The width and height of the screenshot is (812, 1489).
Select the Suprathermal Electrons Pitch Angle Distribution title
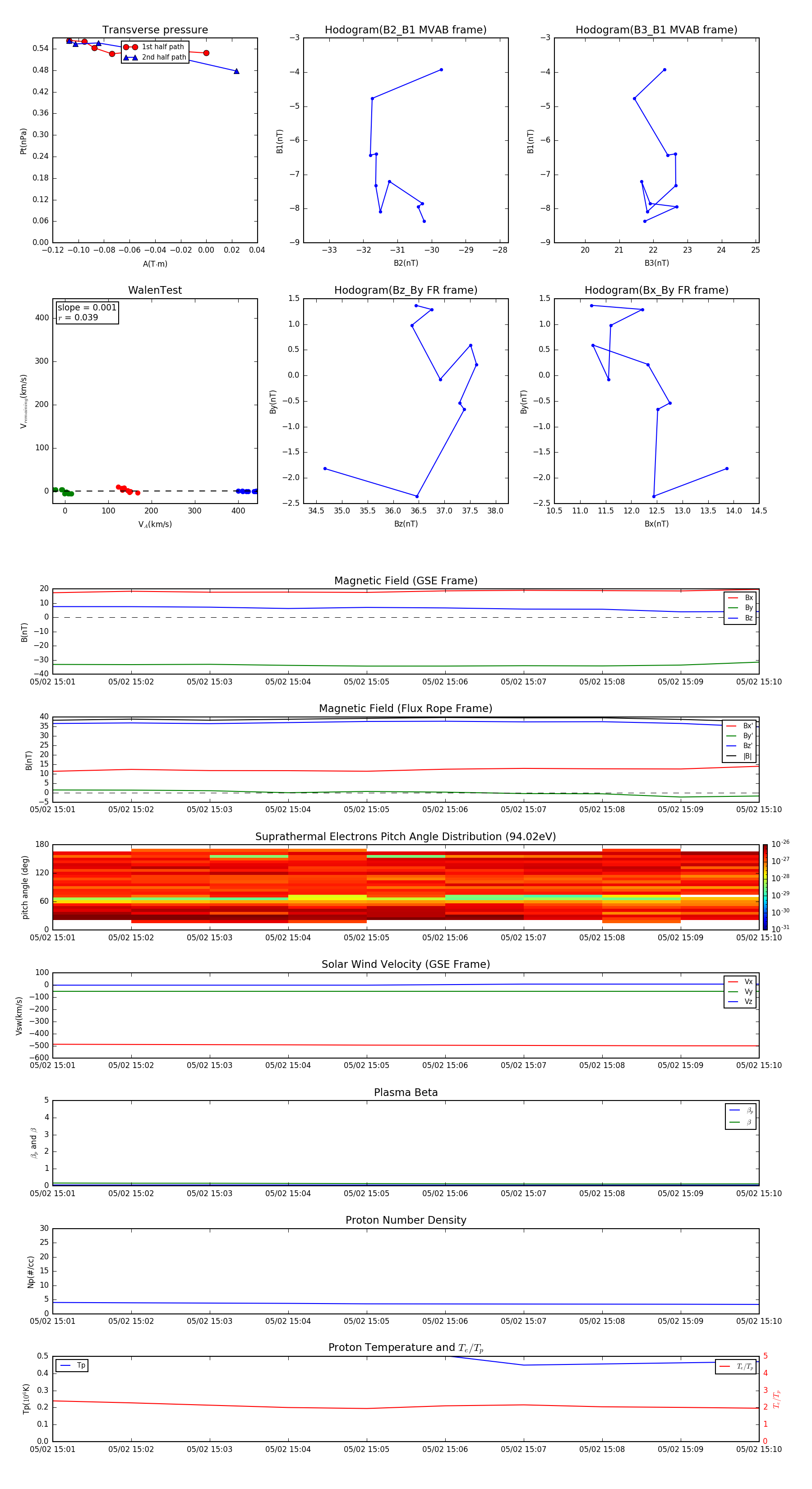click(406, 837)
